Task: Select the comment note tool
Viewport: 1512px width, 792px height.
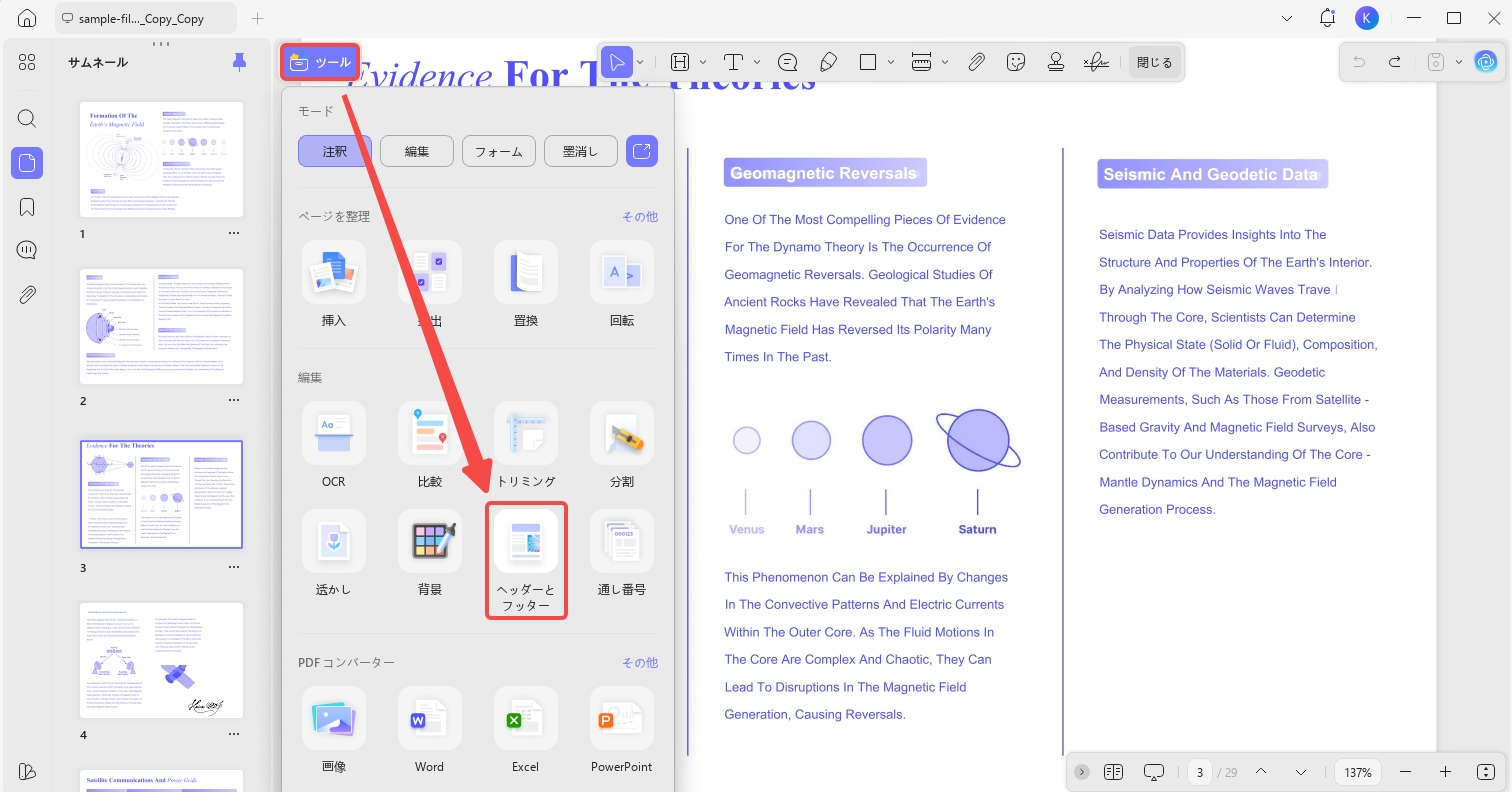Action: click(x=787, y=62)
